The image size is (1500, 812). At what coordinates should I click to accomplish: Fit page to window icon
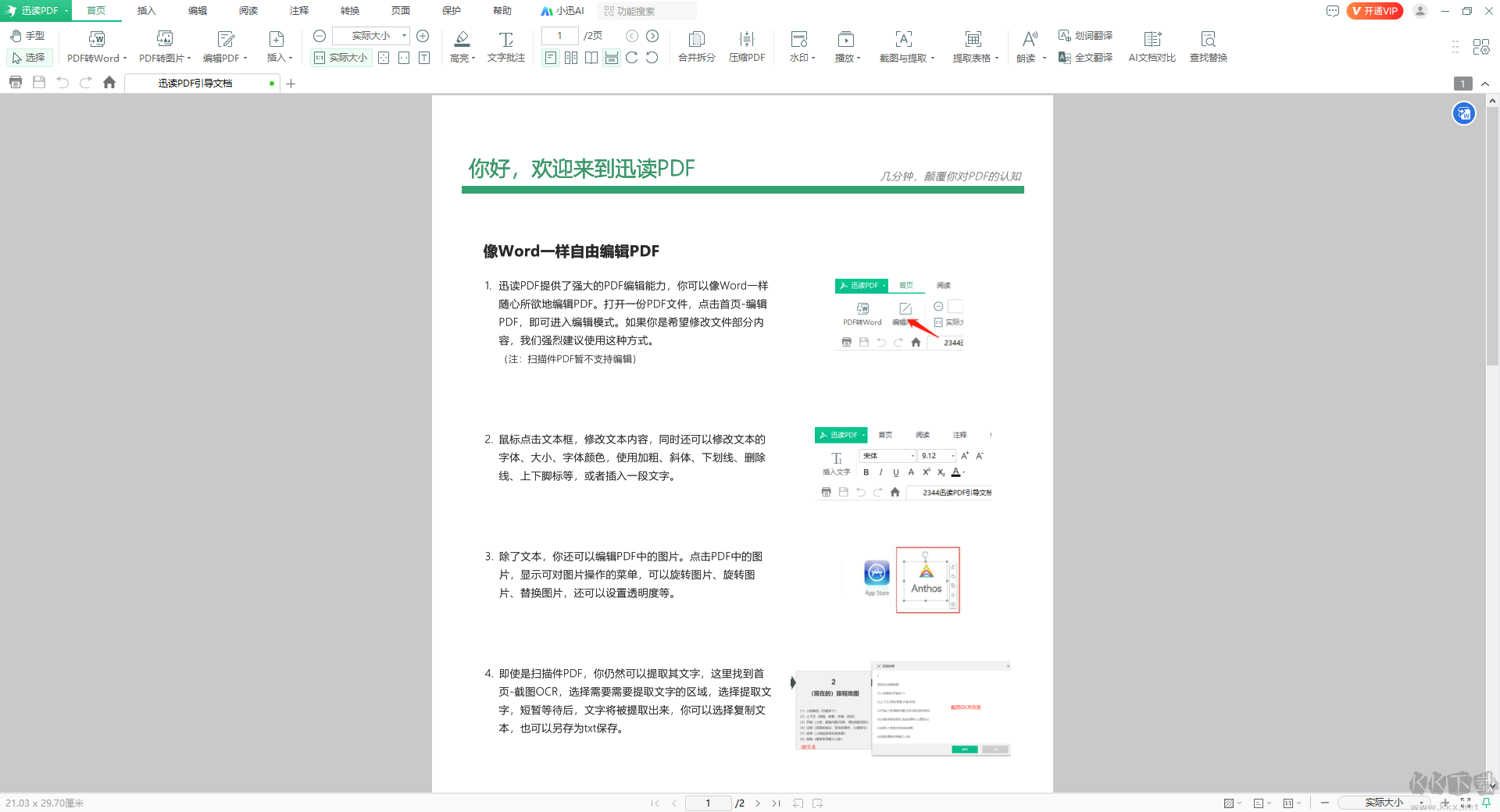384,58
